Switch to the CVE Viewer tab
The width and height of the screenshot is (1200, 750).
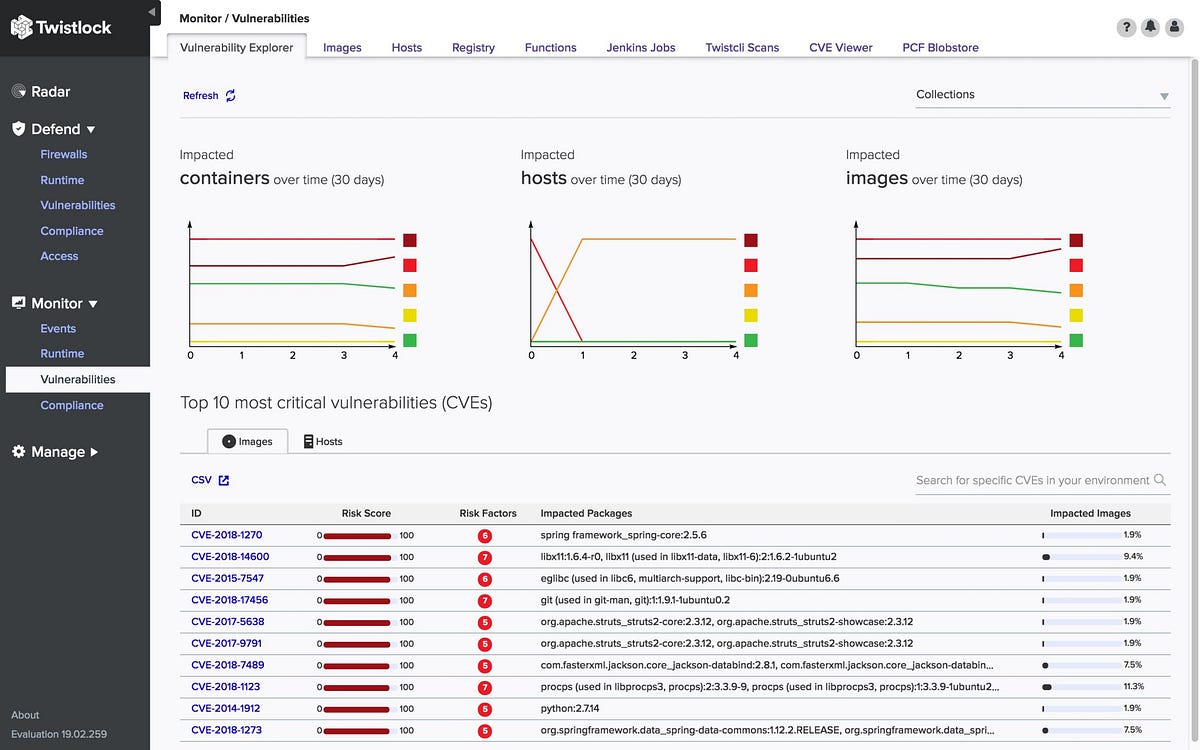840,47
